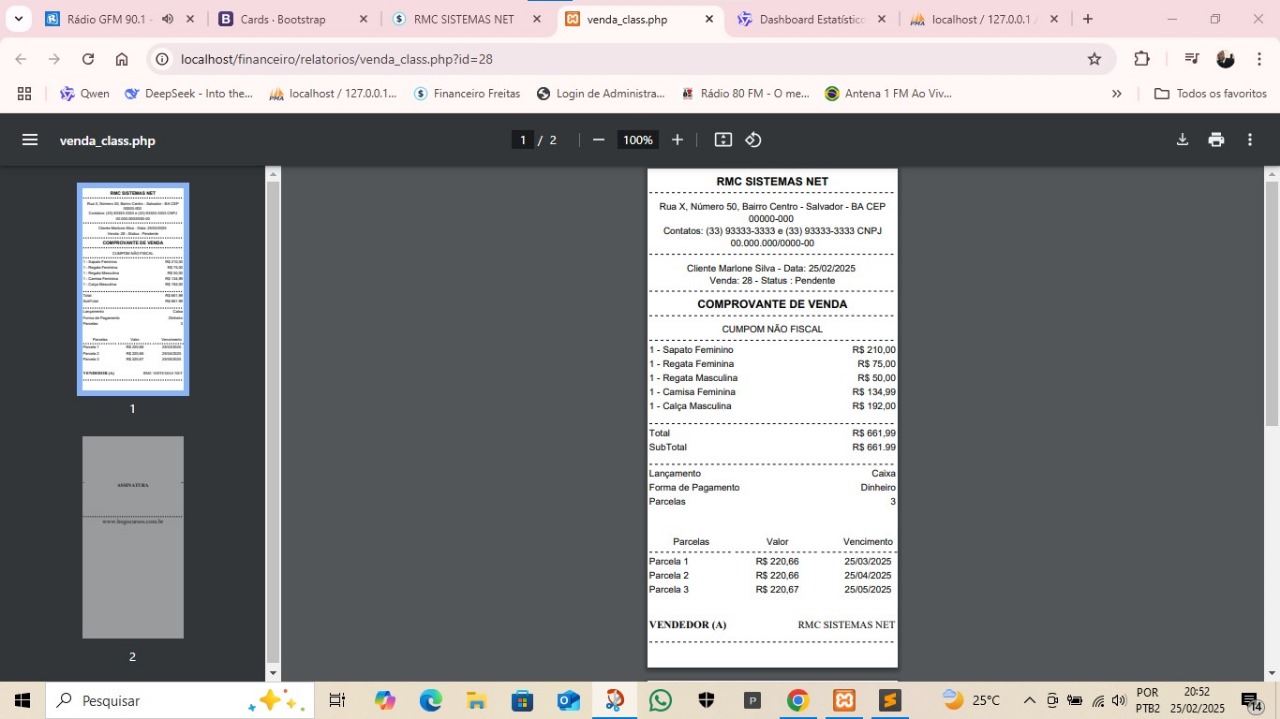Open the Todos os favoritos folder
Screen dimensions: 1280x719
[1210, 94]
